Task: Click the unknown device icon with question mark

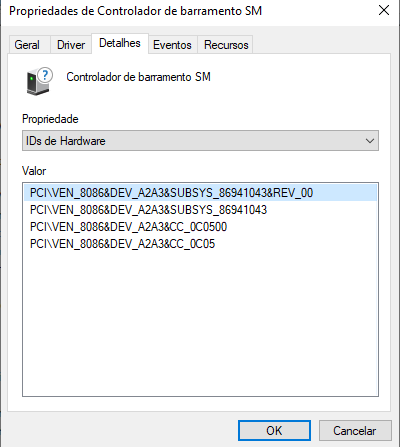Action: (x=39, y=81)
